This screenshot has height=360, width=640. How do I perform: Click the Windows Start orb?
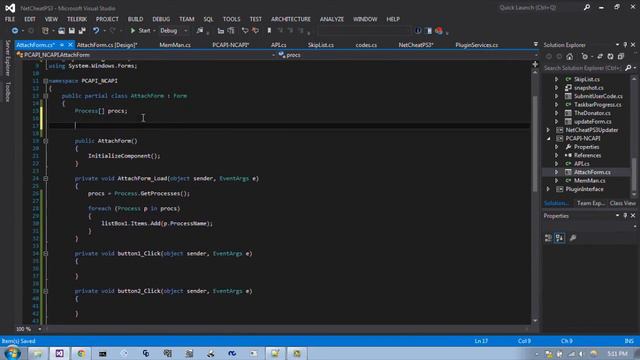12,353
